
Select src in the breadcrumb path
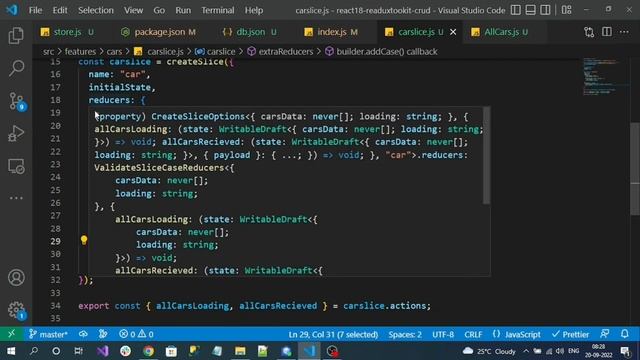[x=49, y=51]
